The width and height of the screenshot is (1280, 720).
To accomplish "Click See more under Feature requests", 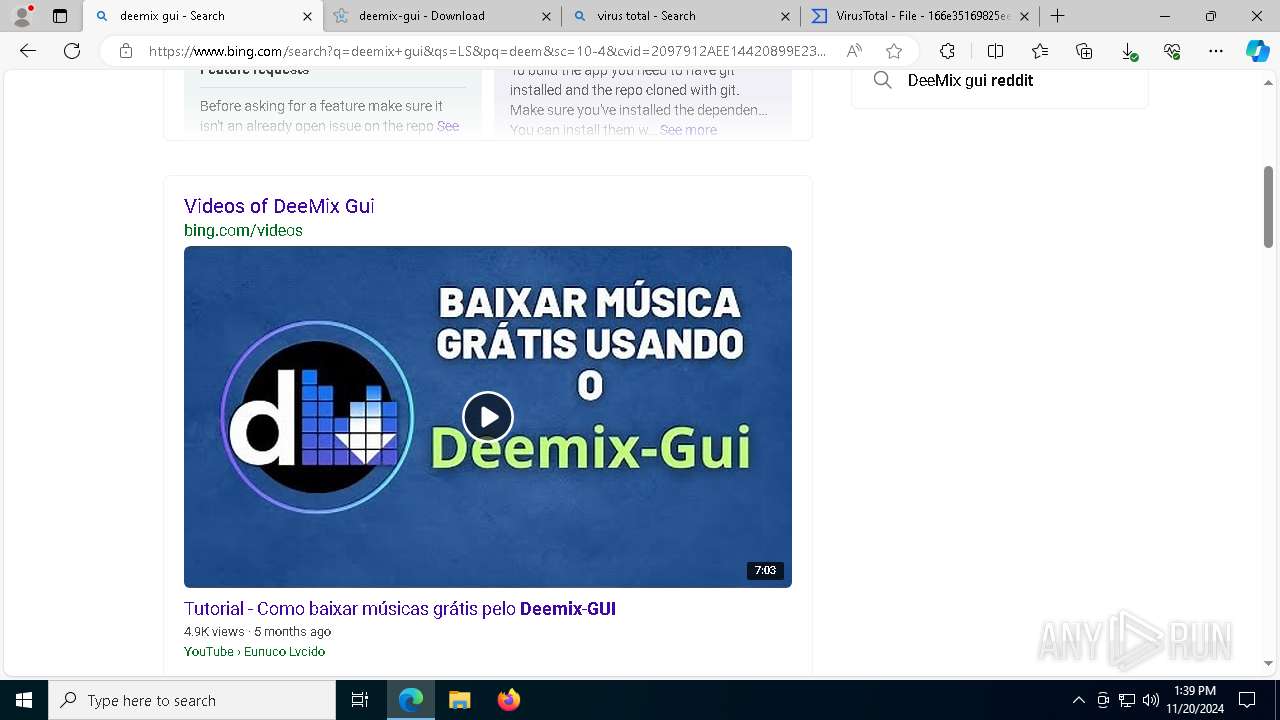I will pos(448,126).
